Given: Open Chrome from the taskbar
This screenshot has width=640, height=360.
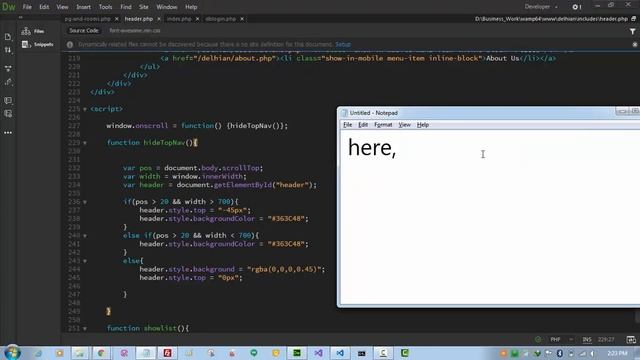Looking at the screenshot, I should tap(101, 353).
